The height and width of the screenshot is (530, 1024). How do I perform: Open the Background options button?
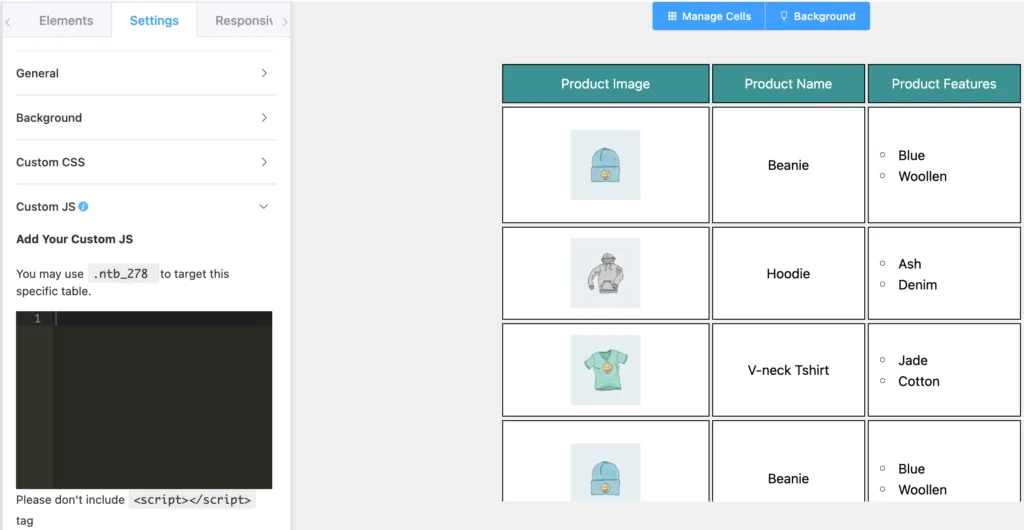click(x=818, y=16)
